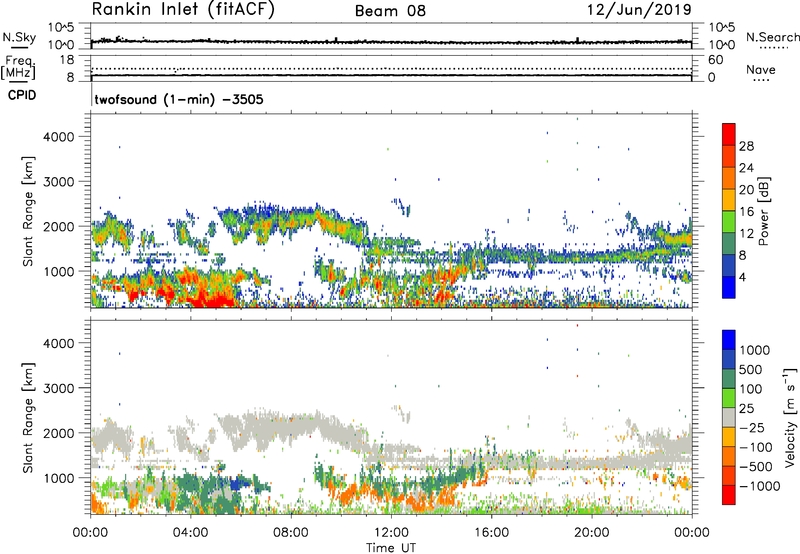Click the 'Velocity [m s-1]' colorbar title
Image resolution: width=800 pixels, height=554 pixels.
coord(790,417)
